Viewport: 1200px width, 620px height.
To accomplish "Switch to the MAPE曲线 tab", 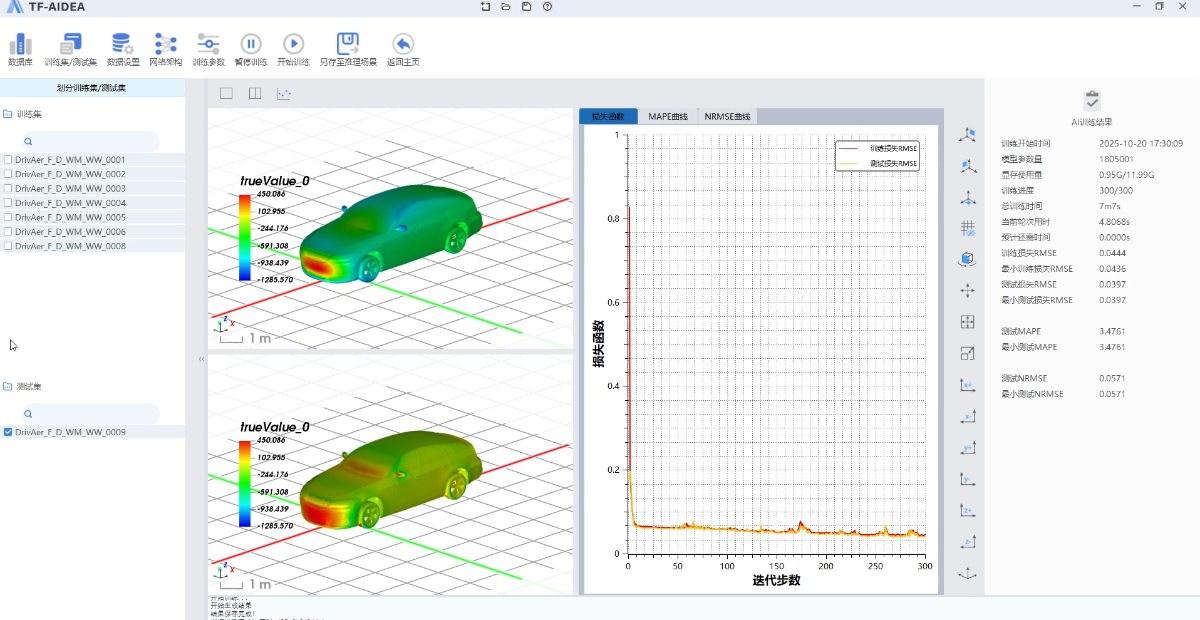I will 668,116.
